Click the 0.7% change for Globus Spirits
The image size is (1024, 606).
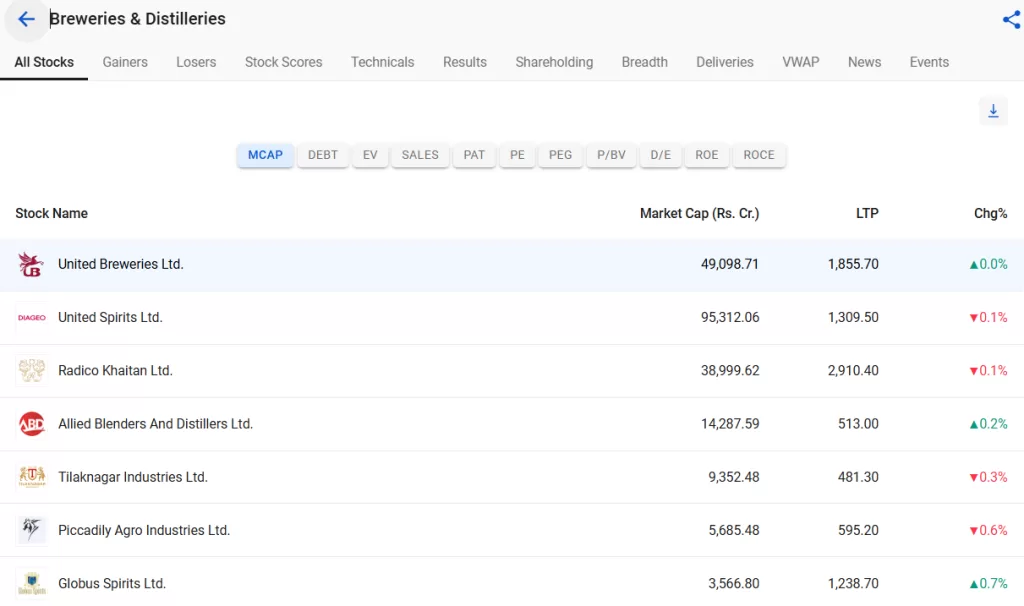click(988, 583)
